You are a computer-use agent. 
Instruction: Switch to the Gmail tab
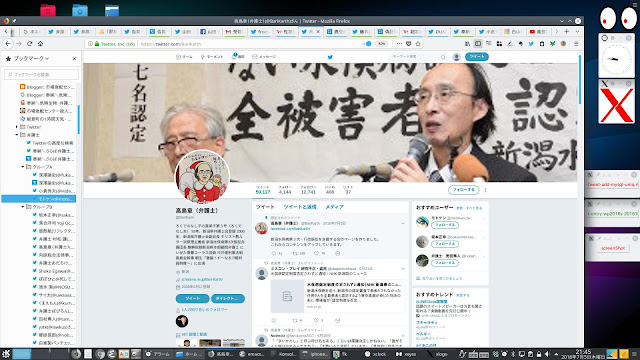tap(235, 31)
